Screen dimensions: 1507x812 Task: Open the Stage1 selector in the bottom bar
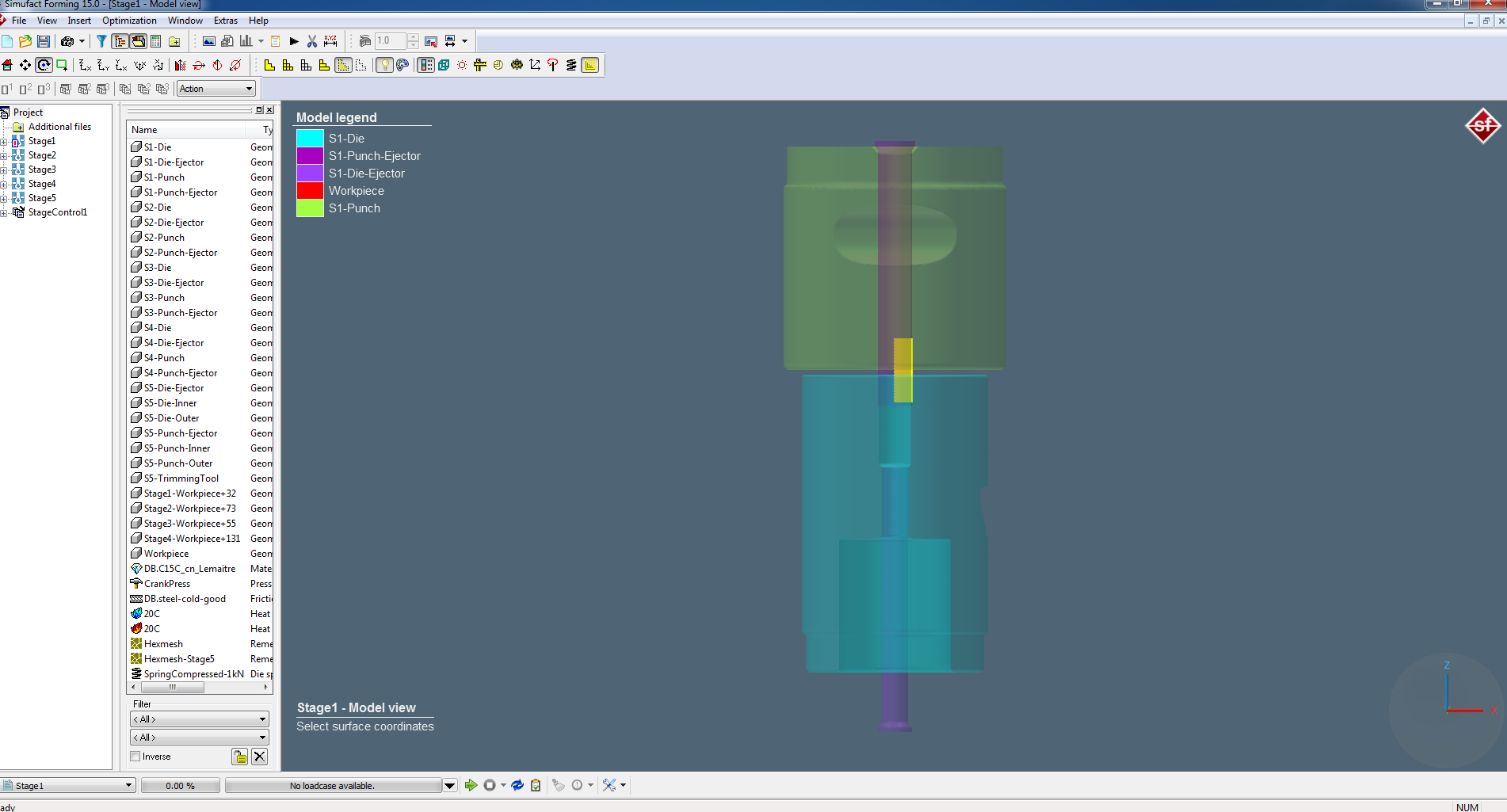[x=68, y=786]
